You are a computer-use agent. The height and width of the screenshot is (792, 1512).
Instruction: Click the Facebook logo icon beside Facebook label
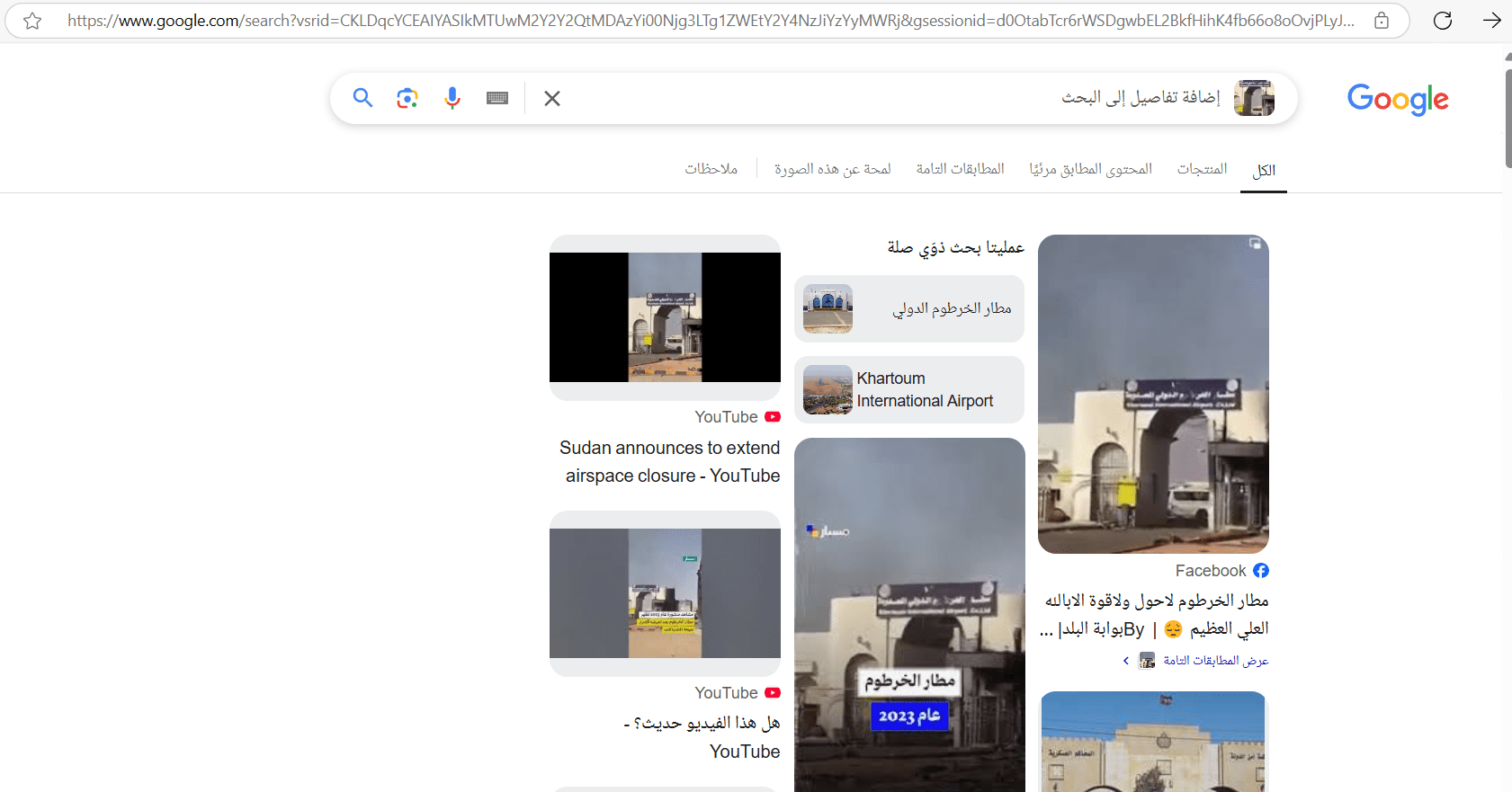pos(1261,571)
